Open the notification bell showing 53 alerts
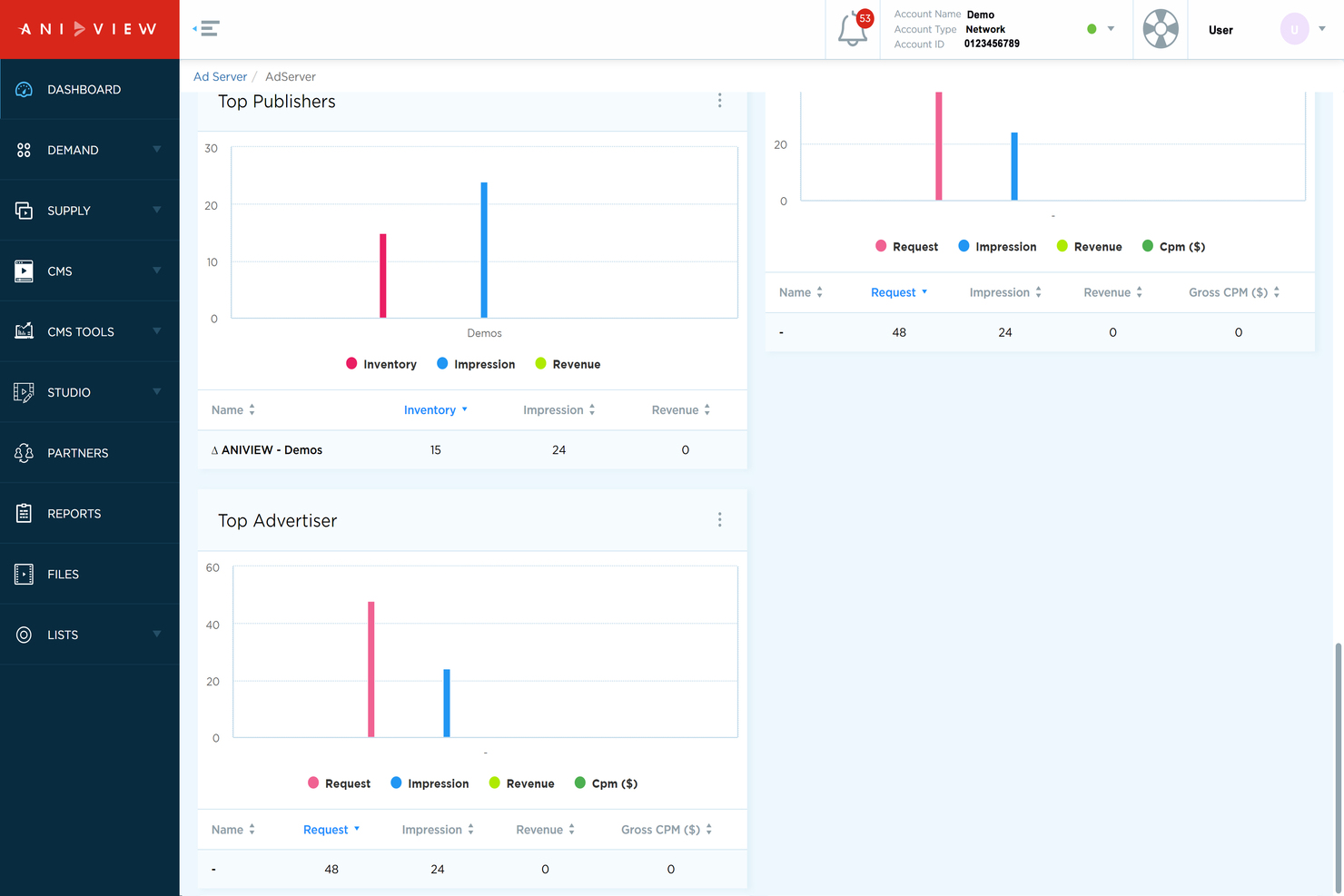 click(x=852, y=29)
